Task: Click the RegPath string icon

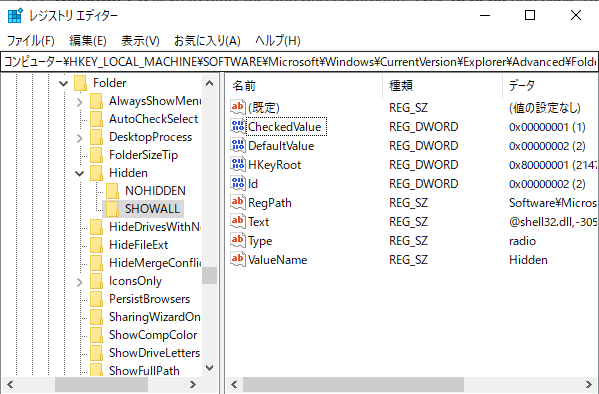Action: pos(238,202)
